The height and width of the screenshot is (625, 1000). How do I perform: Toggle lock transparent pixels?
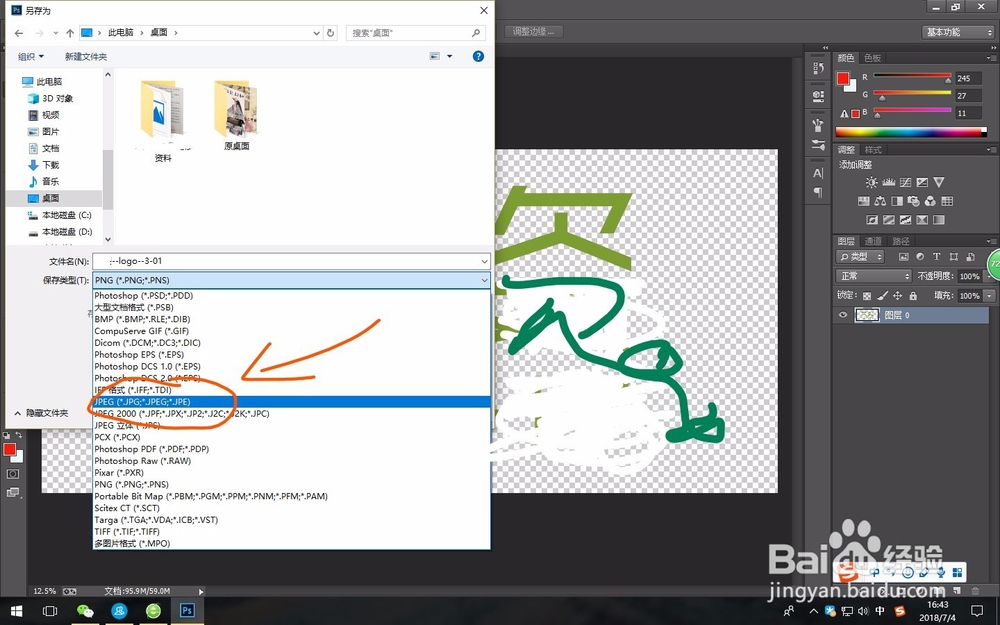(867, 296)
